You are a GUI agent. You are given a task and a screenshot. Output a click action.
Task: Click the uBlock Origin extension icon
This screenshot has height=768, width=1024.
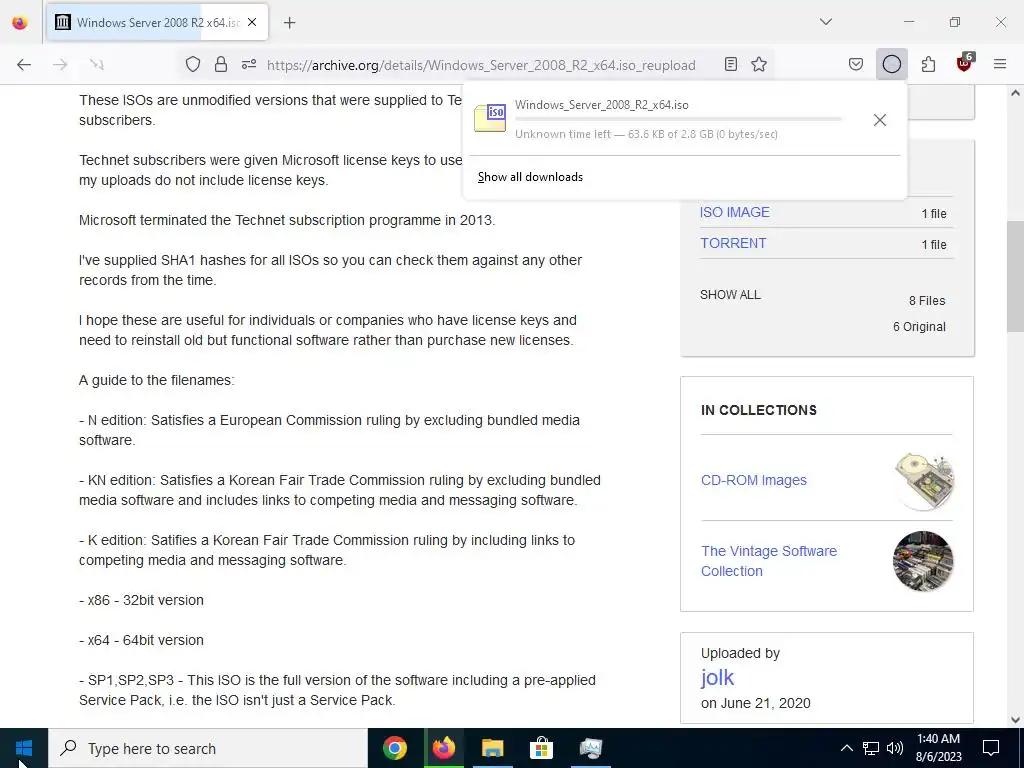coord(965,63)
